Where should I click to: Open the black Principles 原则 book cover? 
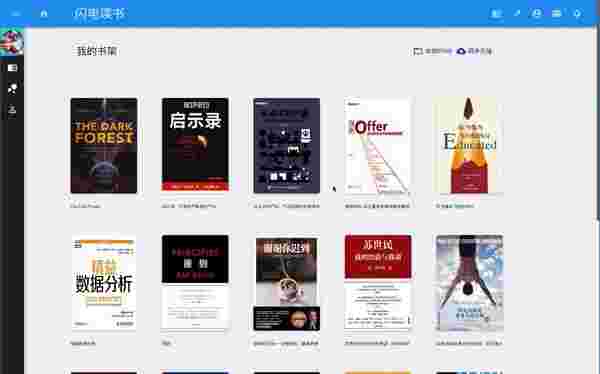point(195,282)
